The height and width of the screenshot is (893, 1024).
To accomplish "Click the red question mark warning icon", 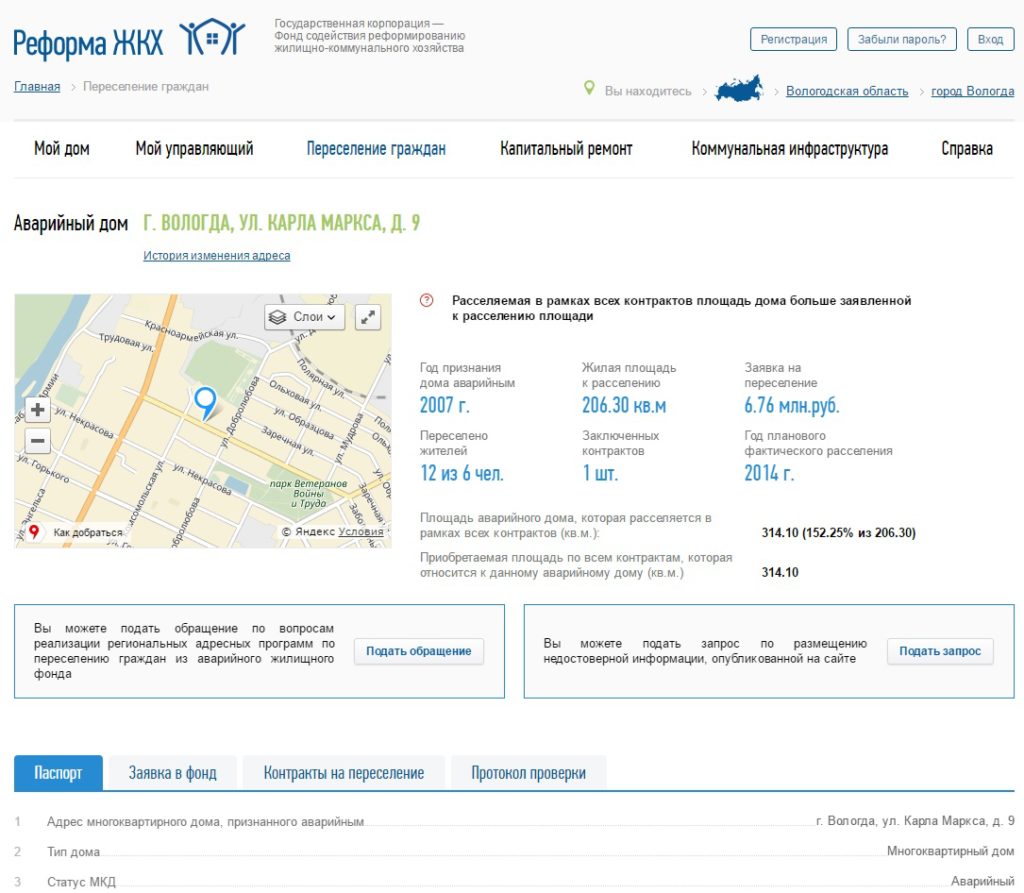I will point(427,300).
